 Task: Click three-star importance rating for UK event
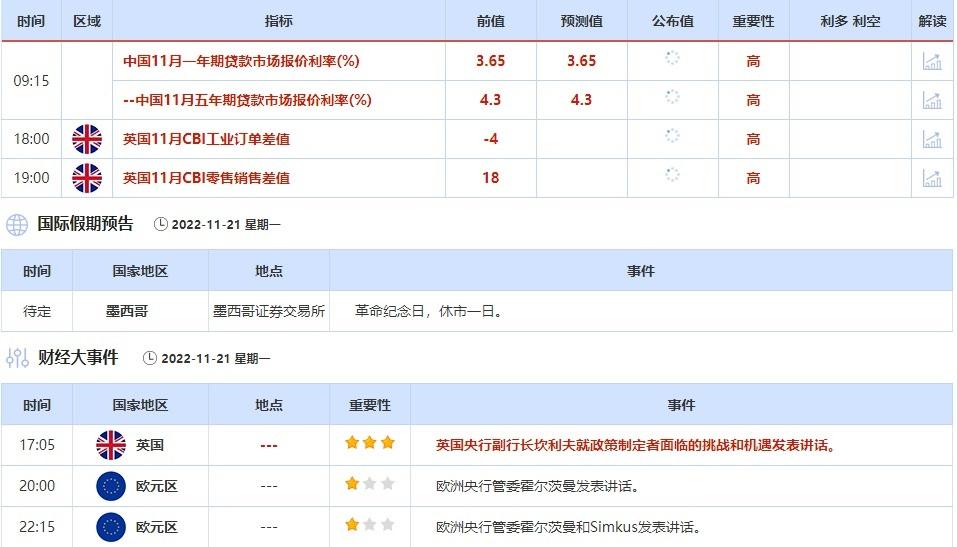[x=370, y=443]
